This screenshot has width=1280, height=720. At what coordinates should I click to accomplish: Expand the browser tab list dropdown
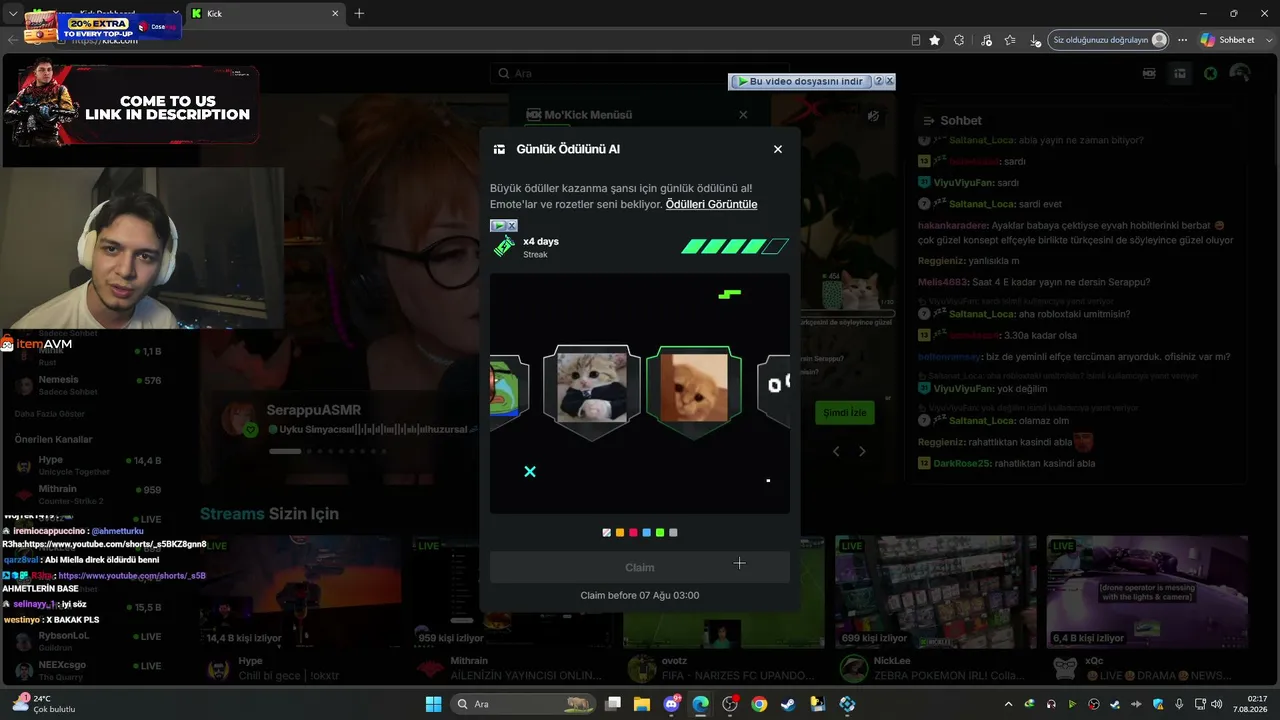click(13, 14)
